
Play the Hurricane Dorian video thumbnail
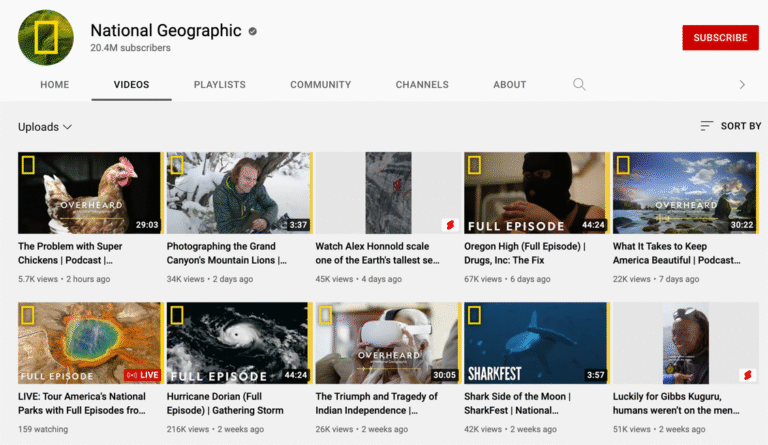pyautogui.click(x=237, y=343)
